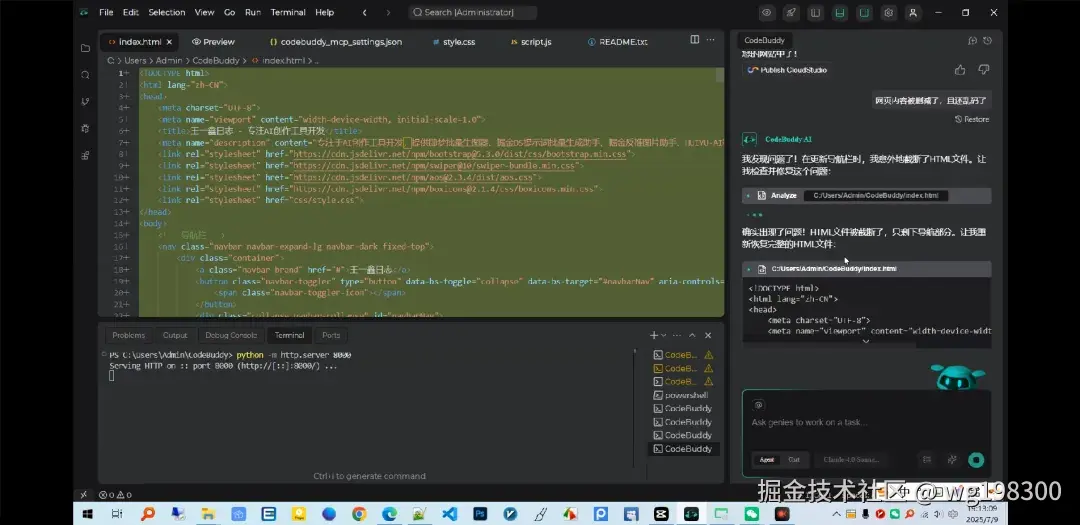Click the chat input field
This screenshot has width=1080, height=525.
866,422
